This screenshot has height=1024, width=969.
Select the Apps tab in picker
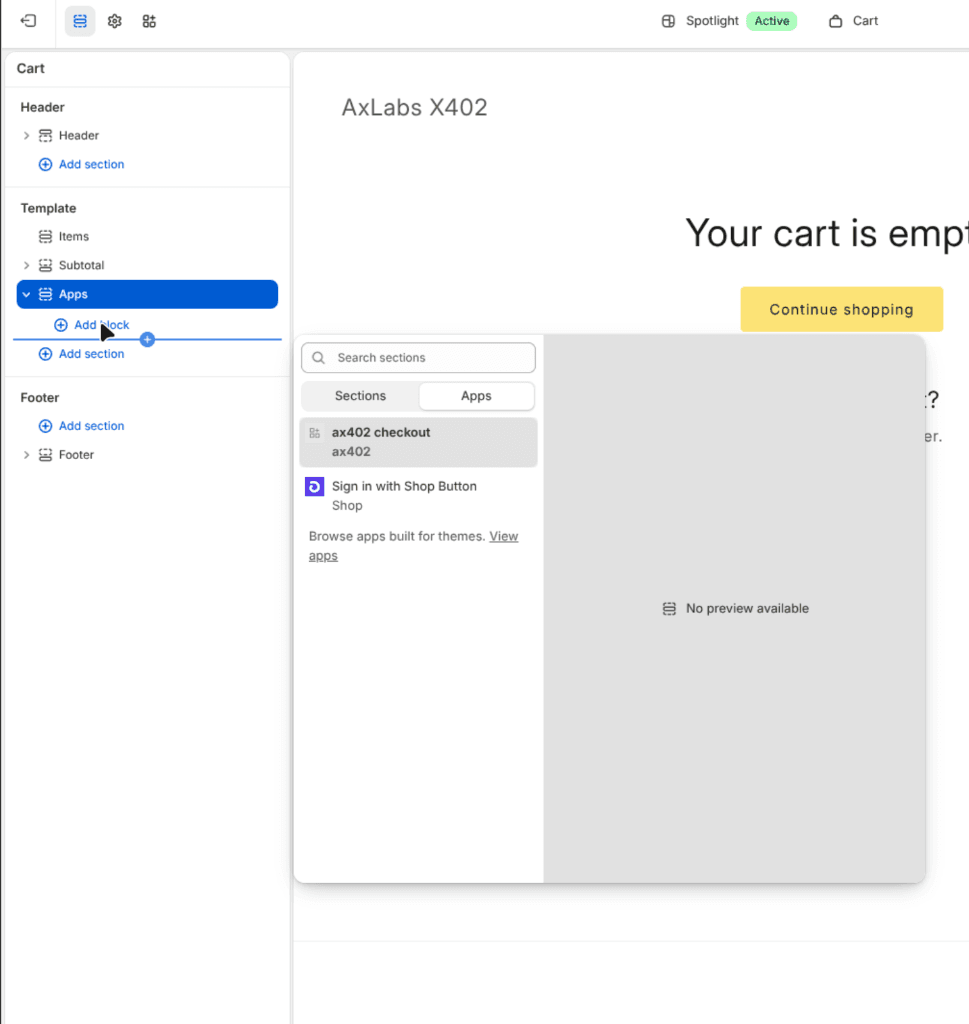(x=476, y=396)
